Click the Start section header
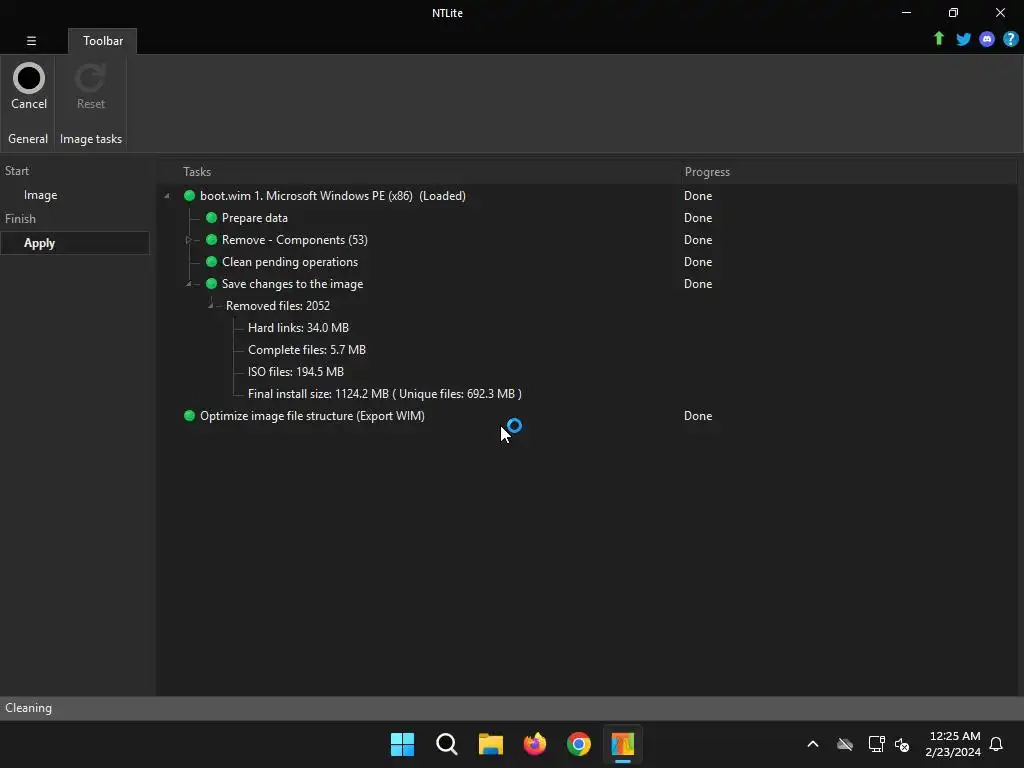Image resolution: width=1024 pixels, height=768 pixels. point(17,170)
